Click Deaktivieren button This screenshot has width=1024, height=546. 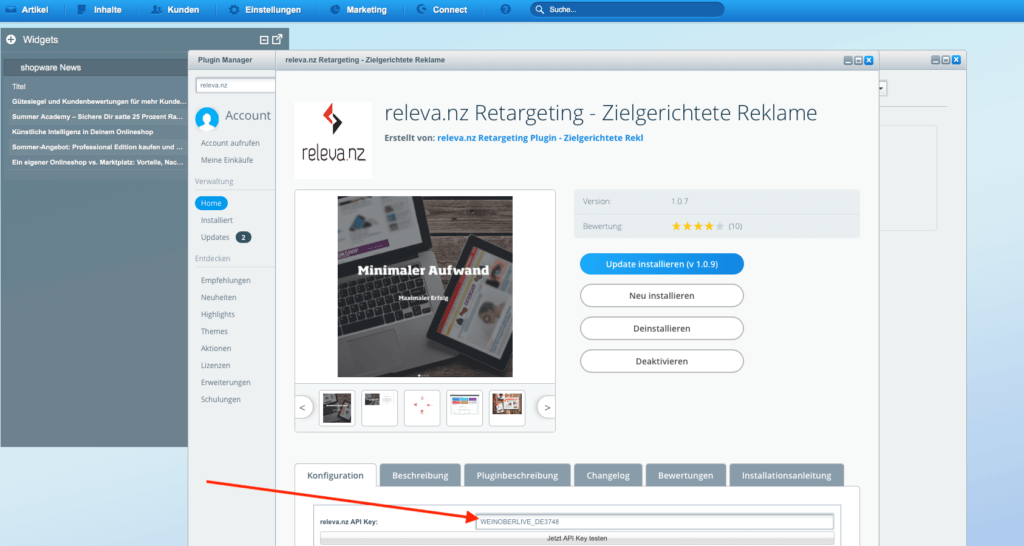(662, 361)
